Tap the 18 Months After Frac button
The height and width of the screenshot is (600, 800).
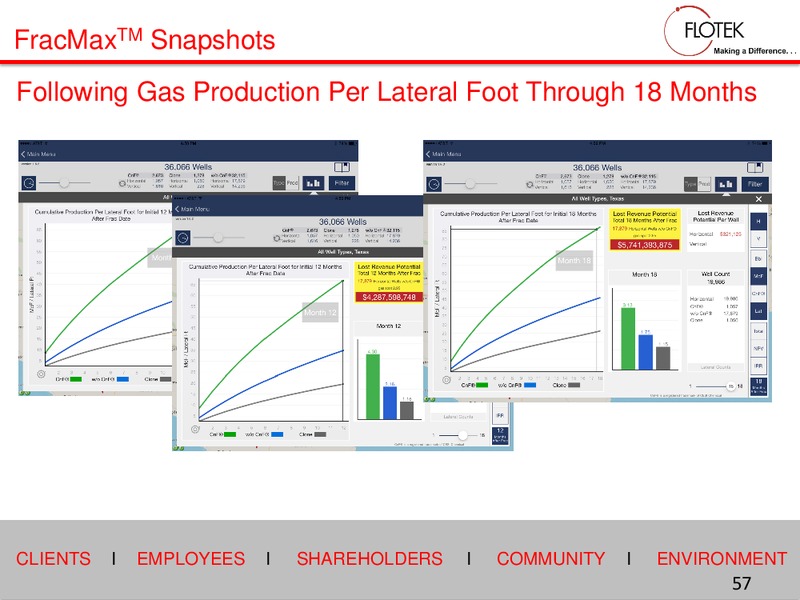pos(758,386)
